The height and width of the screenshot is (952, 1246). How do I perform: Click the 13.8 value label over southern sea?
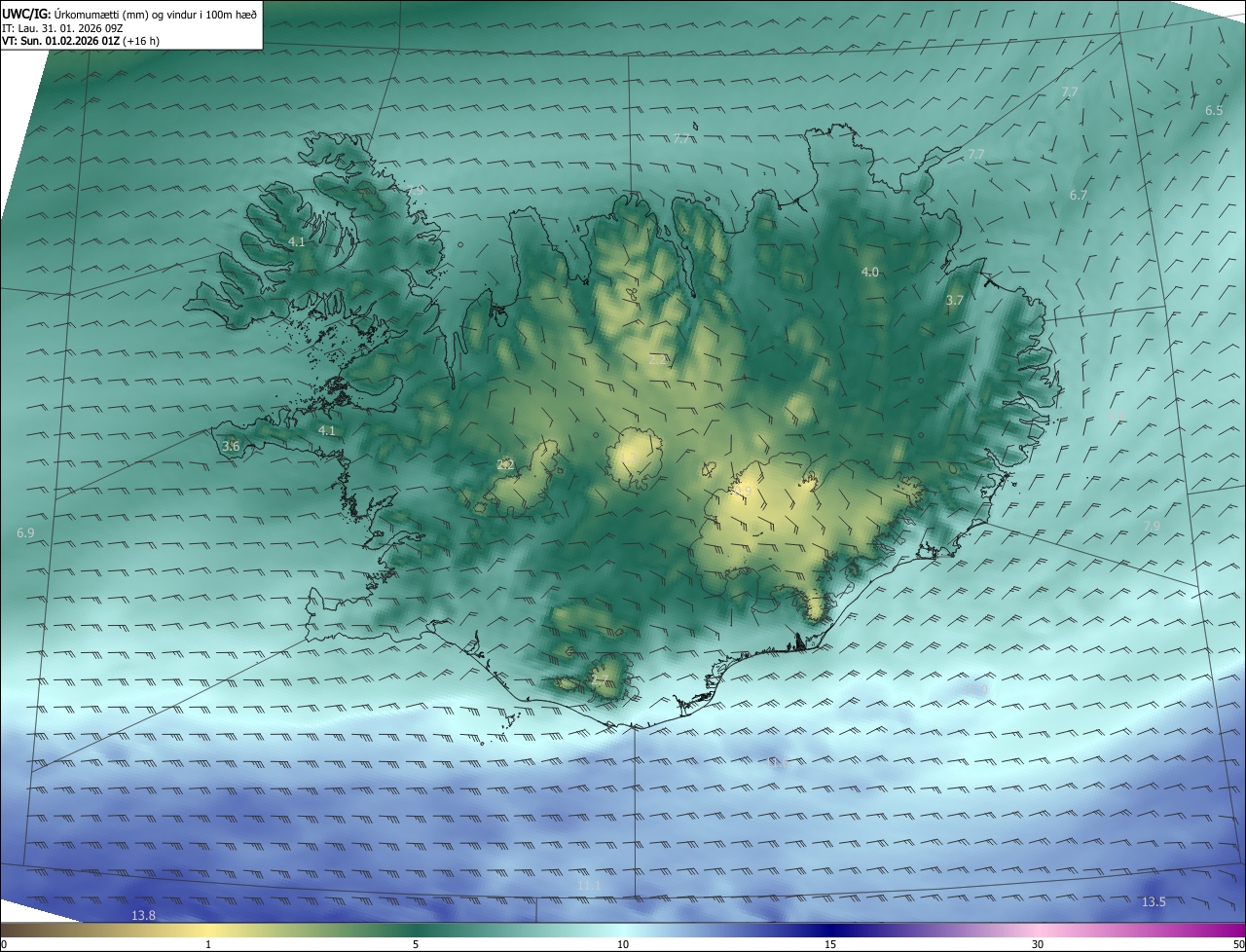[143, 915]
